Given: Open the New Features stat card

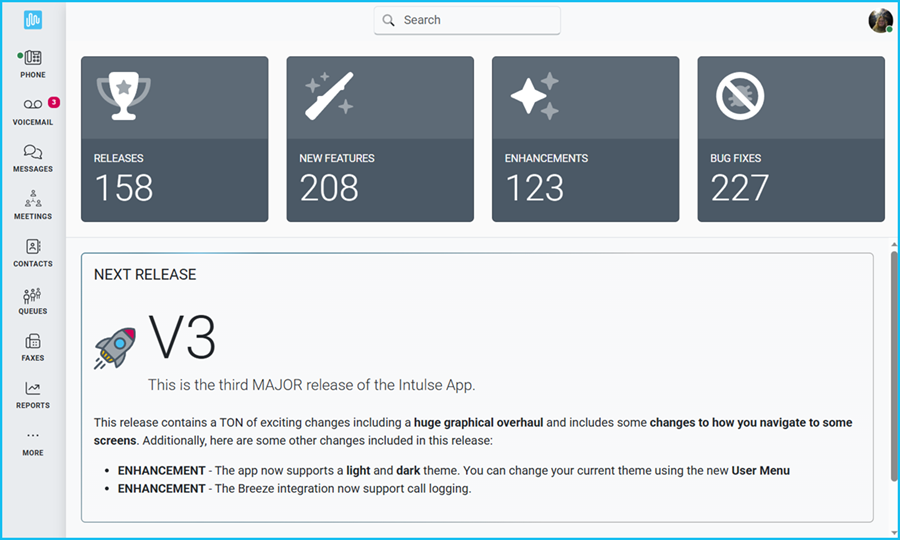Looking at the screenshot, I should pyautogui.click(x=380, y=139).
